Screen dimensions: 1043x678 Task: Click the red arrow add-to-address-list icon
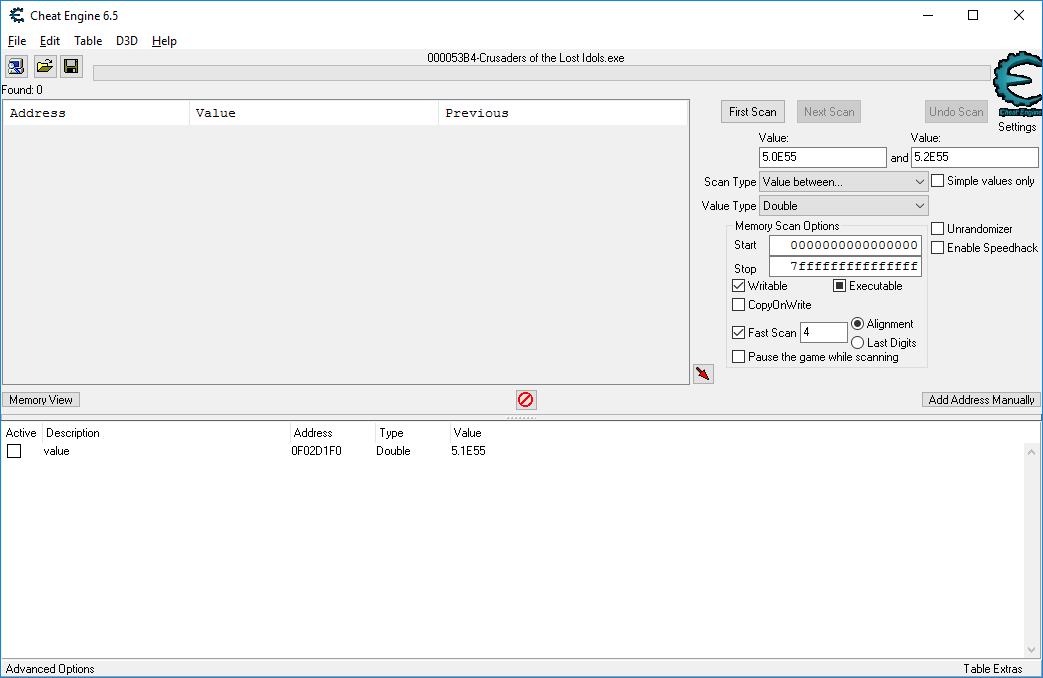[703, 374]
